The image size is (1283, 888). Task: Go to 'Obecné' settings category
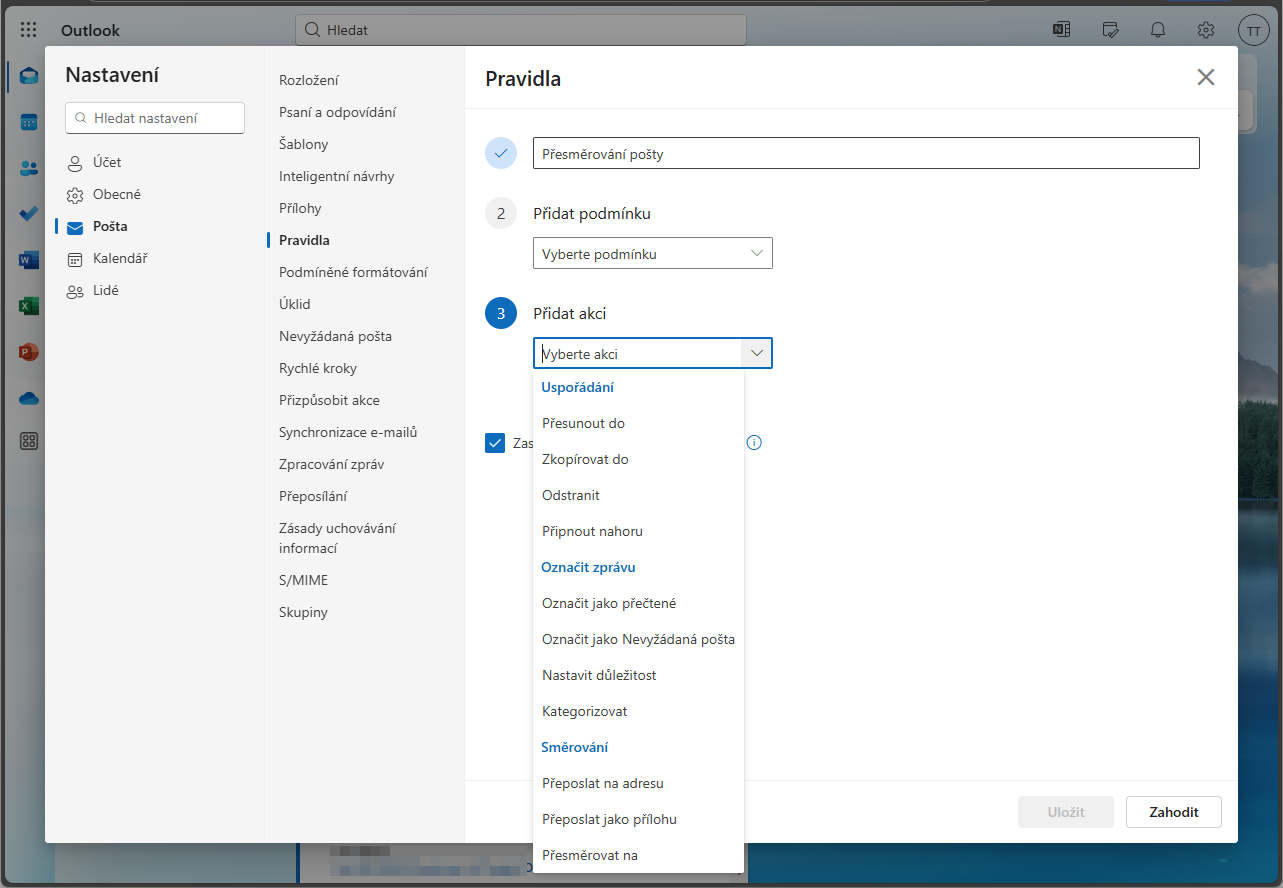point(117,194)
